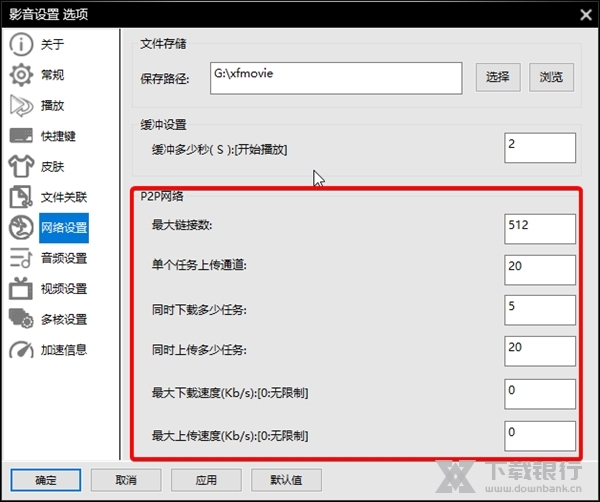Switch to the 播放 section
Screen dimensions: 600x502
52,105
